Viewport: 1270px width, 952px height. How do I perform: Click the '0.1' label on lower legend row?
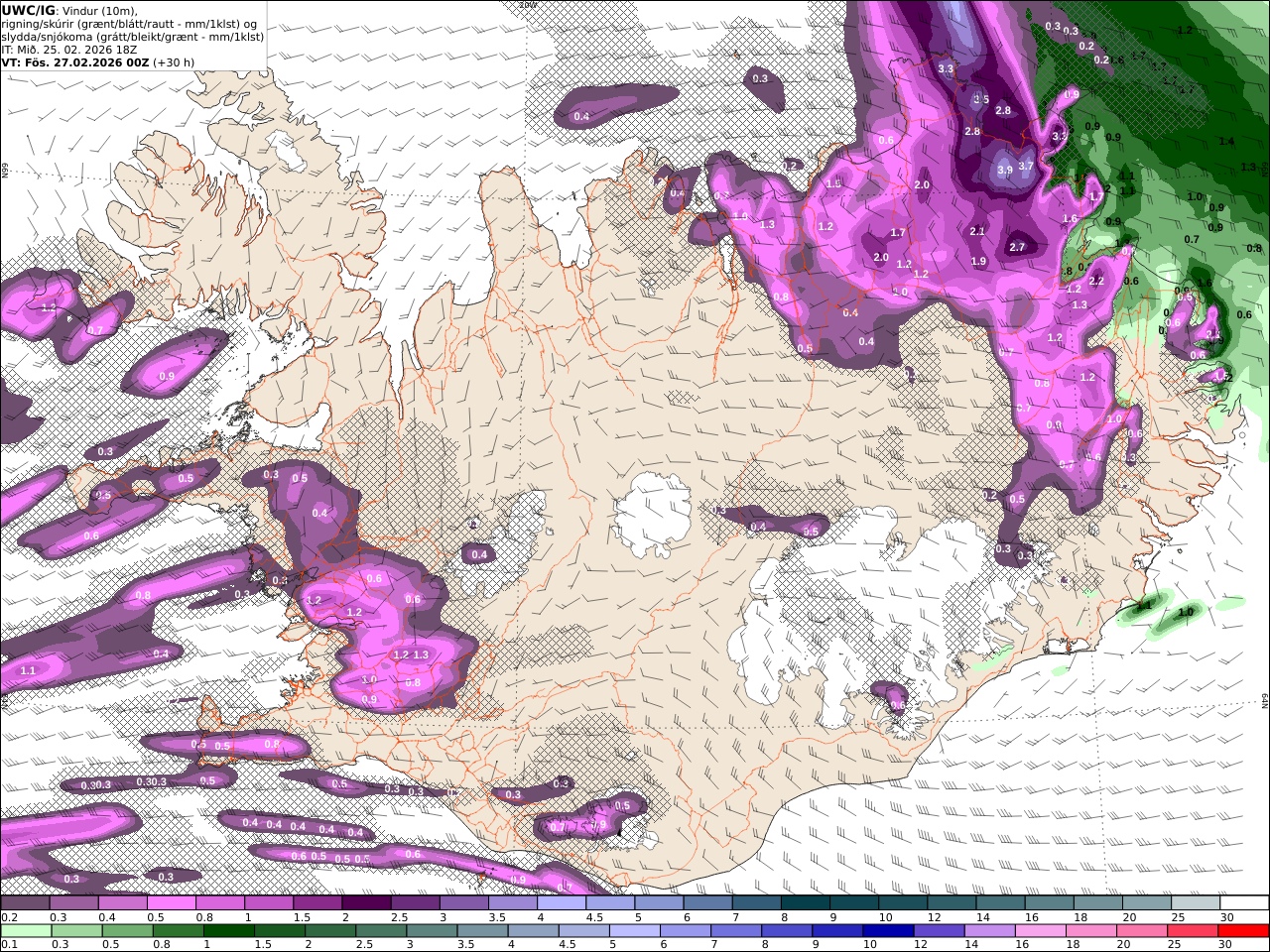pyautogui.click(x=9, y=945)
